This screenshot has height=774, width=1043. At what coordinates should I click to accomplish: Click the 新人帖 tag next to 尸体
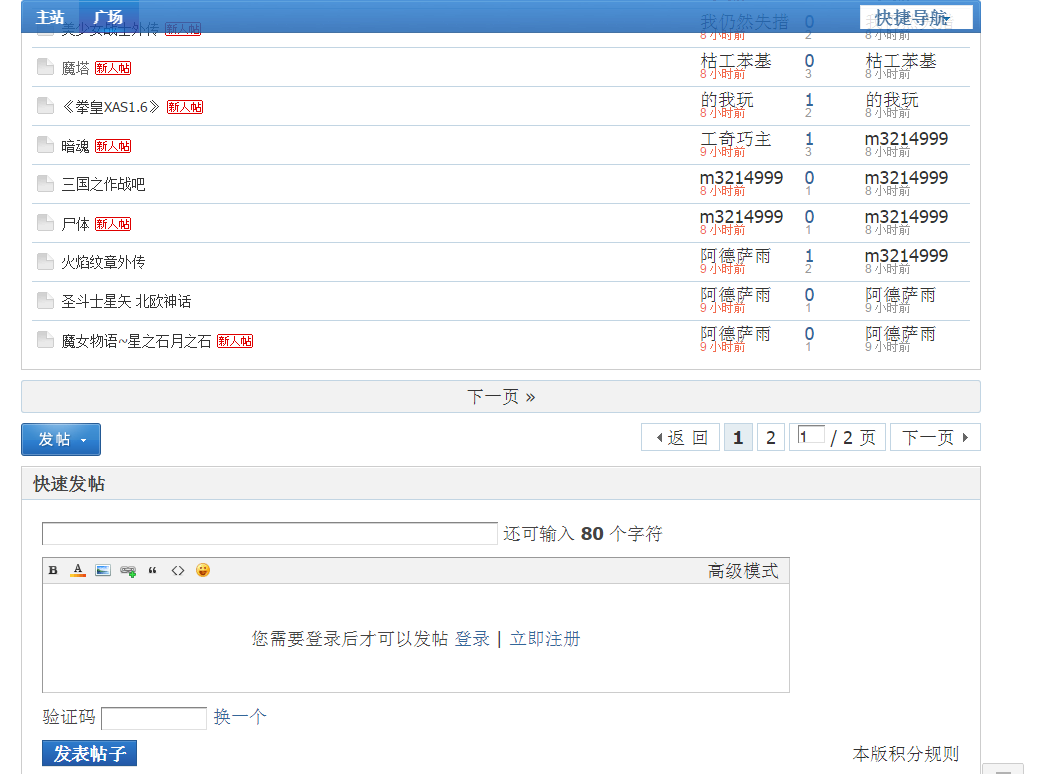pyautogui.click(x=113, y=224)
